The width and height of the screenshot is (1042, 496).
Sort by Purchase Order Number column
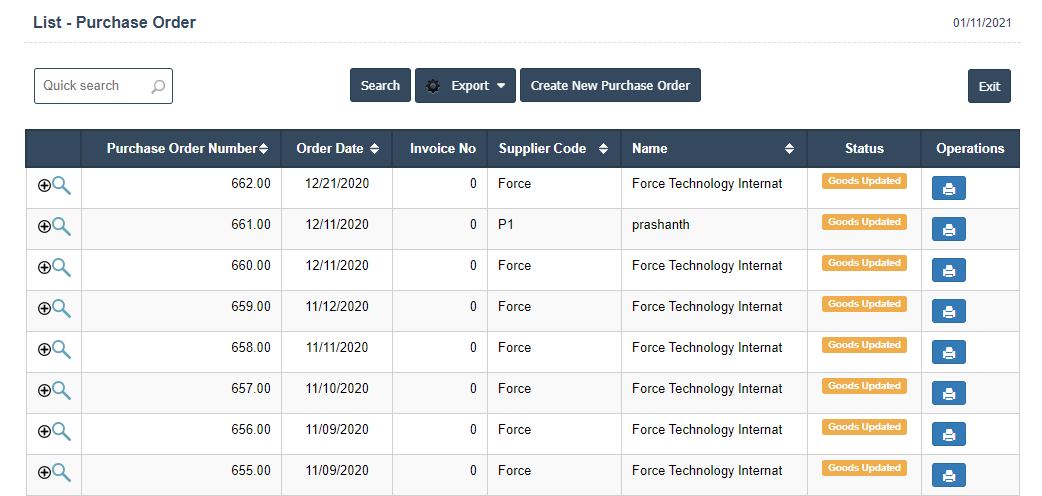point(263,149)
